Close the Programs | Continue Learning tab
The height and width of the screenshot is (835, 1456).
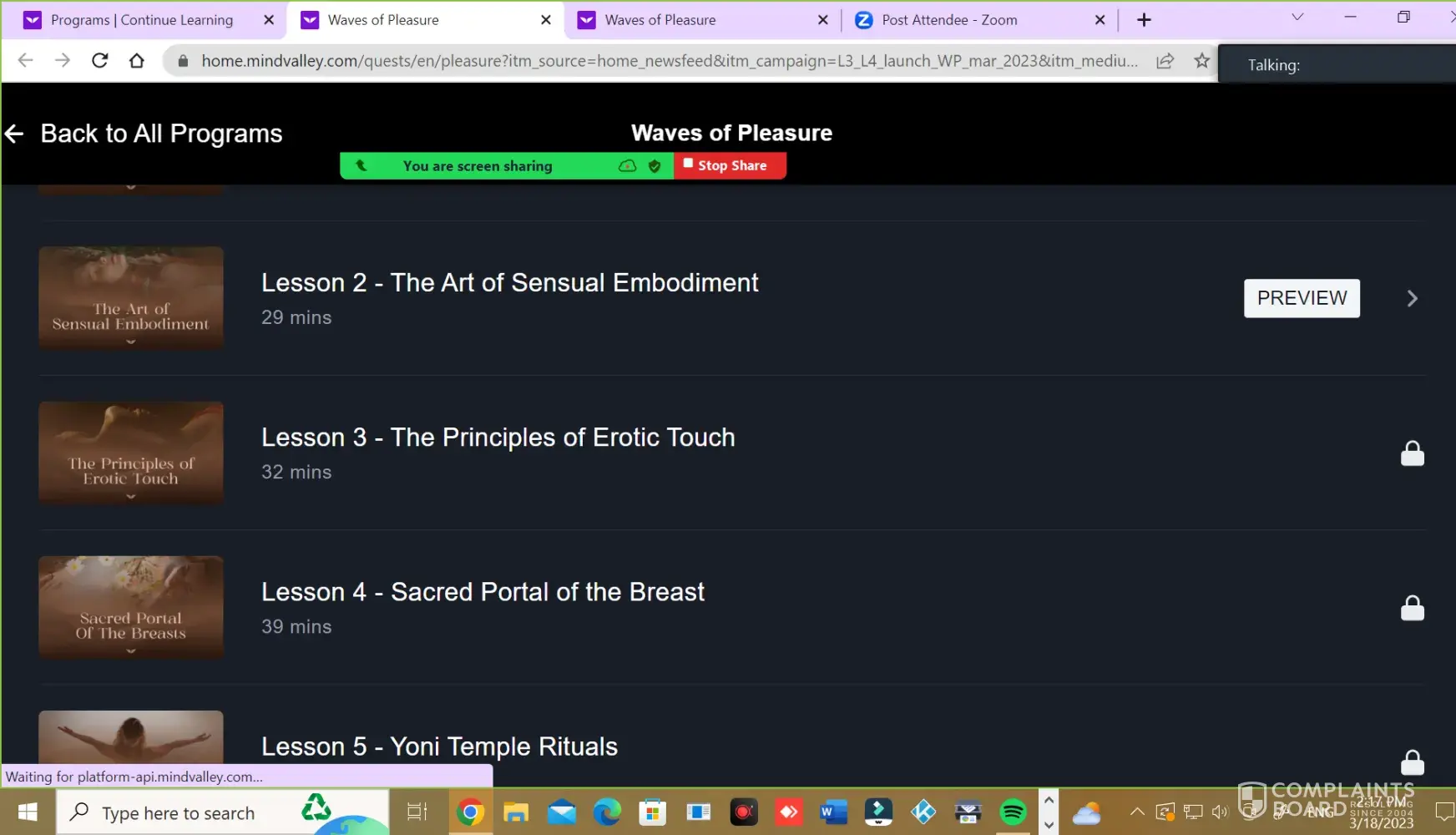269,20
